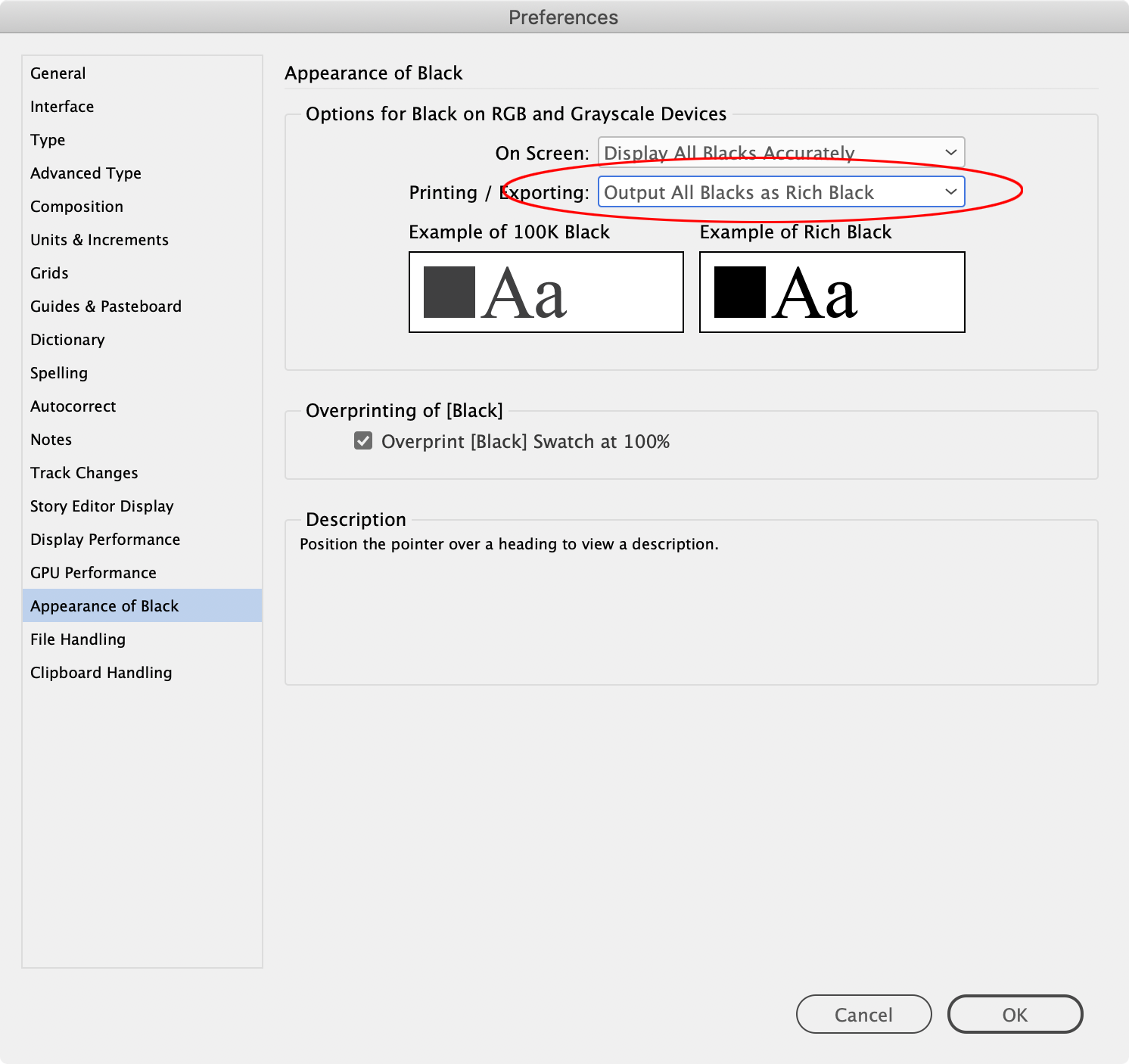Select Clipboard Handling settings
1129x1064 pixels.
(101, 672)
